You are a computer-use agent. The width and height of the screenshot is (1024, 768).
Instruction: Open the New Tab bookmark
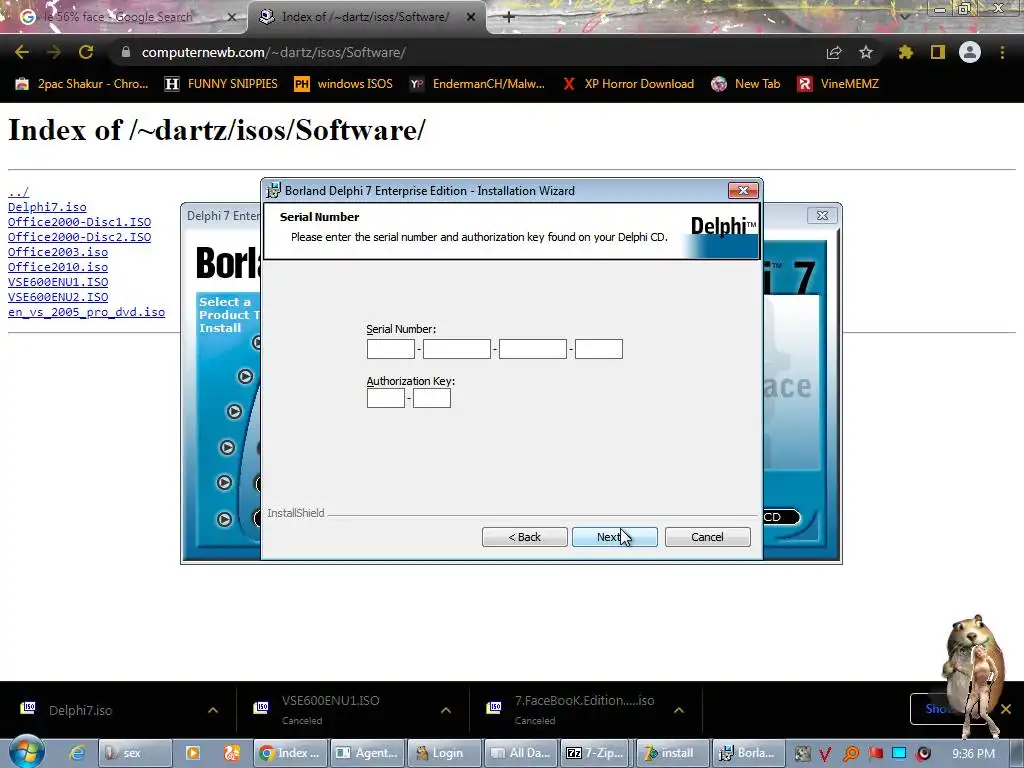[746, 84]
